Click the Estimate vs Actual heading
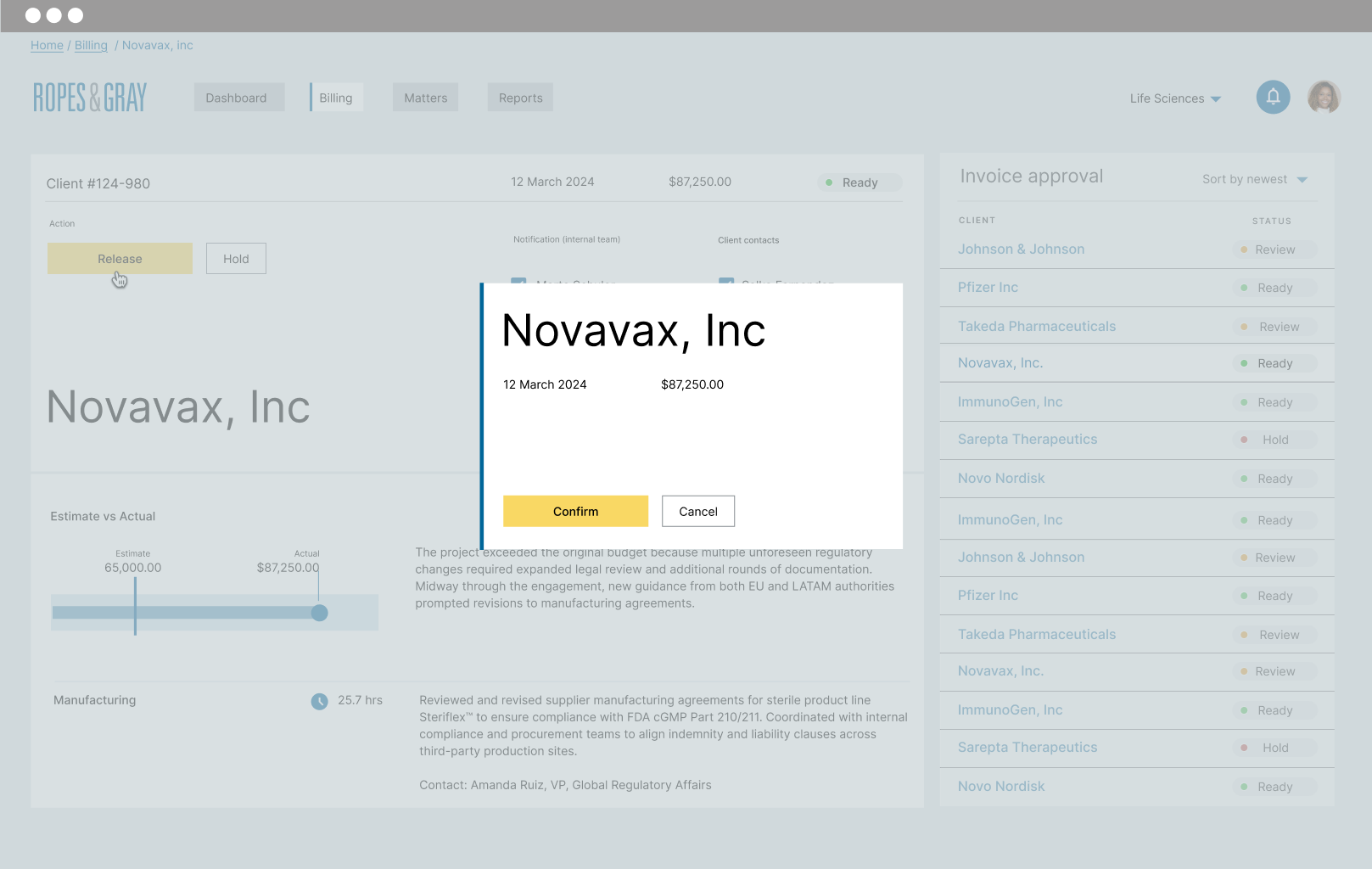 click(x=103, y=517)
